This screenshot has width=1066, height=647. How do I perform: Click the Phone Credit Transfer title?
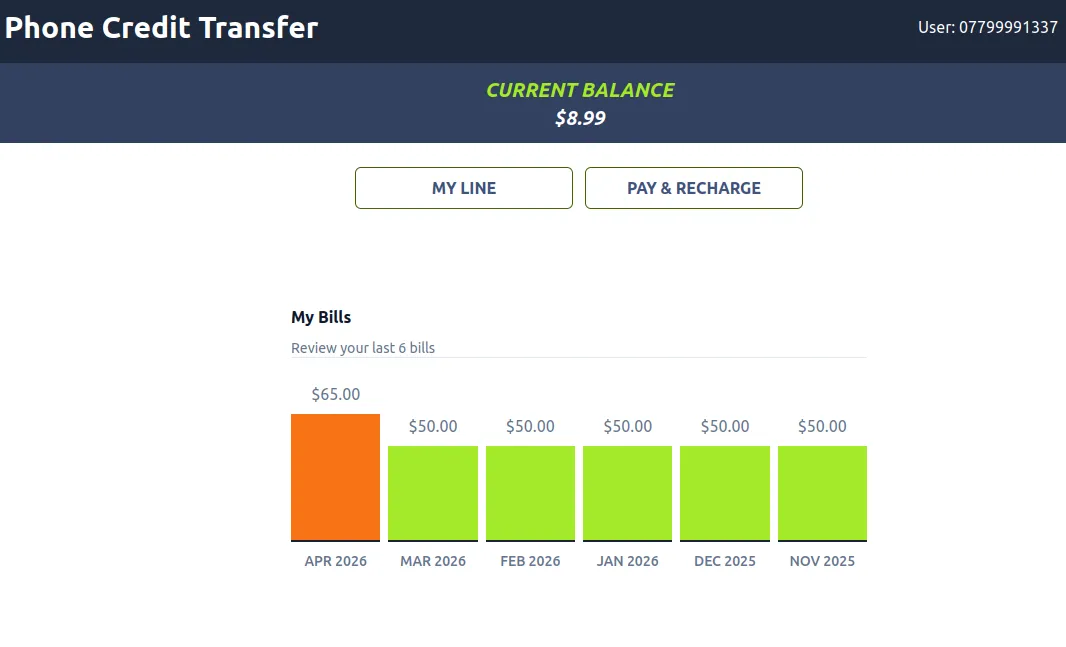pos(162,28)
